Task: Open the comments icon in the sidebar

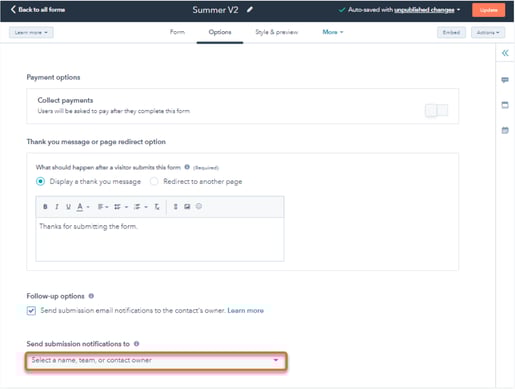Action: pyautogui.click(x=505, y=80)
